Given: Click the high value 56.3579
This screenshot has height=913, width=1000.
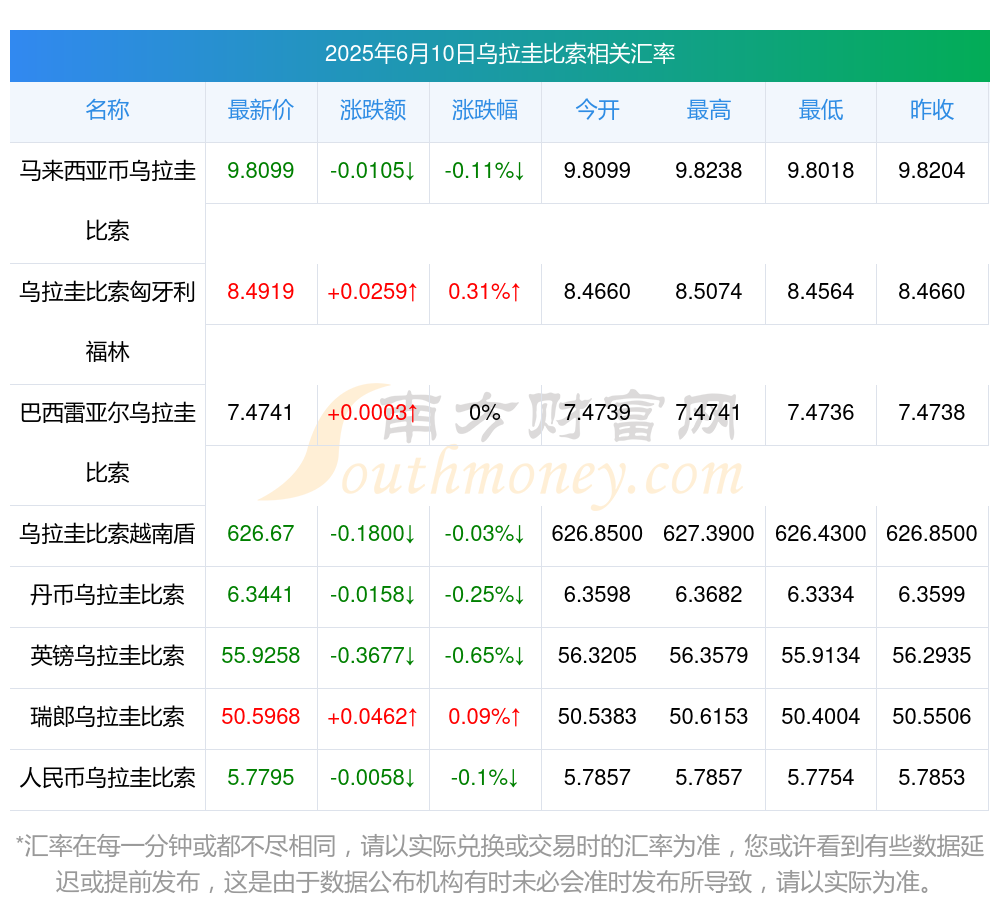Looking at the screenshot, I should 709,655.
